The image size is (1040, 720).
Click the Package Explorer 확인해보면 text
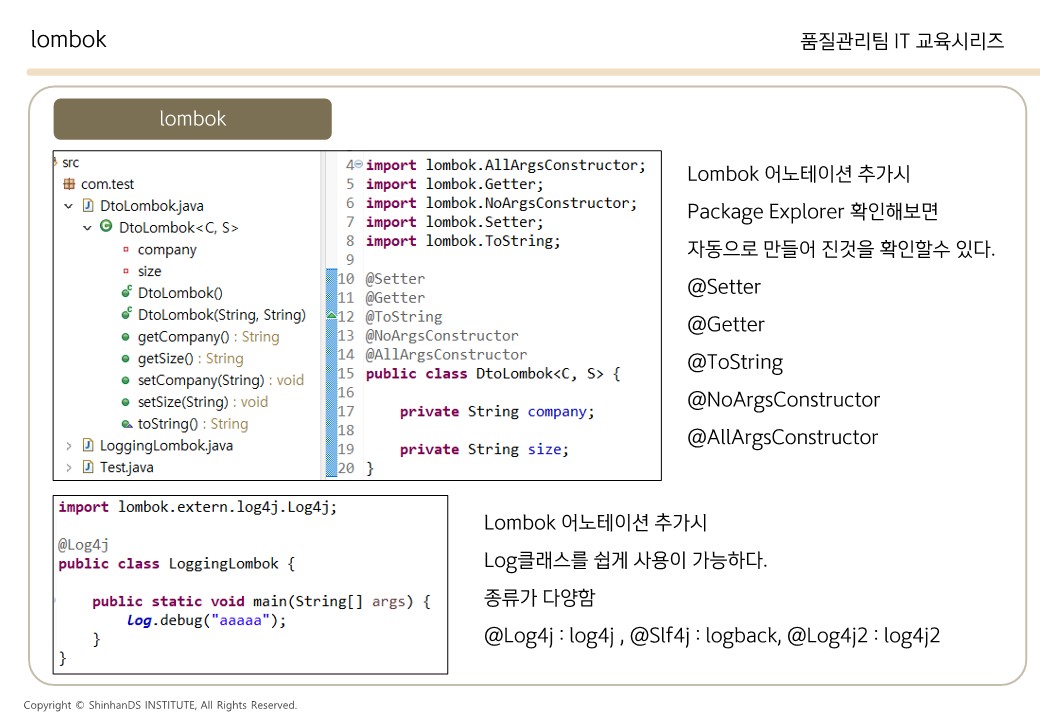[x=812, y=211]
